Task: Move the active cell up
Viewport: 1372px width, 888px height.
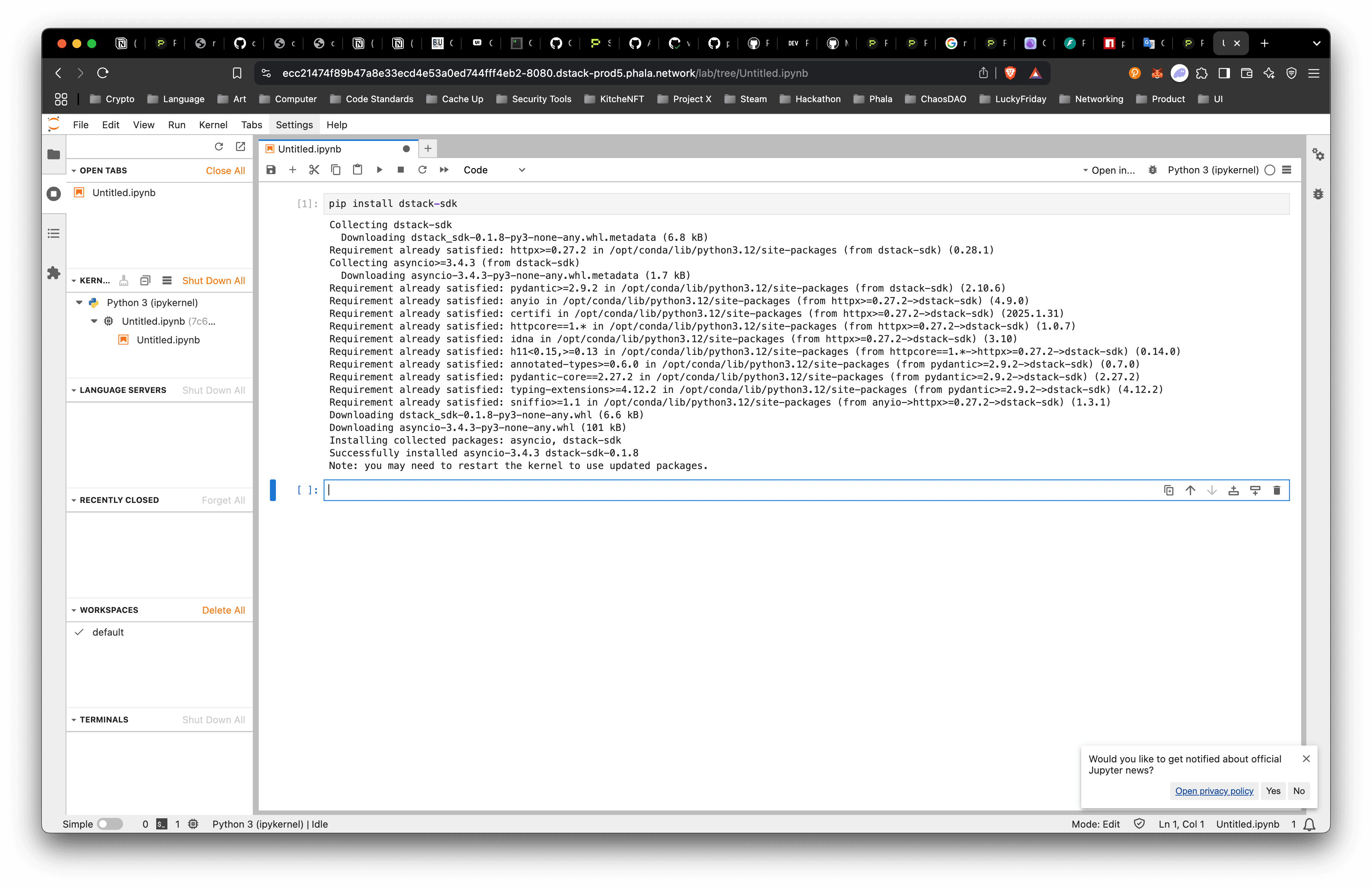Action: pyautogui.click(x=1190, y=490)
